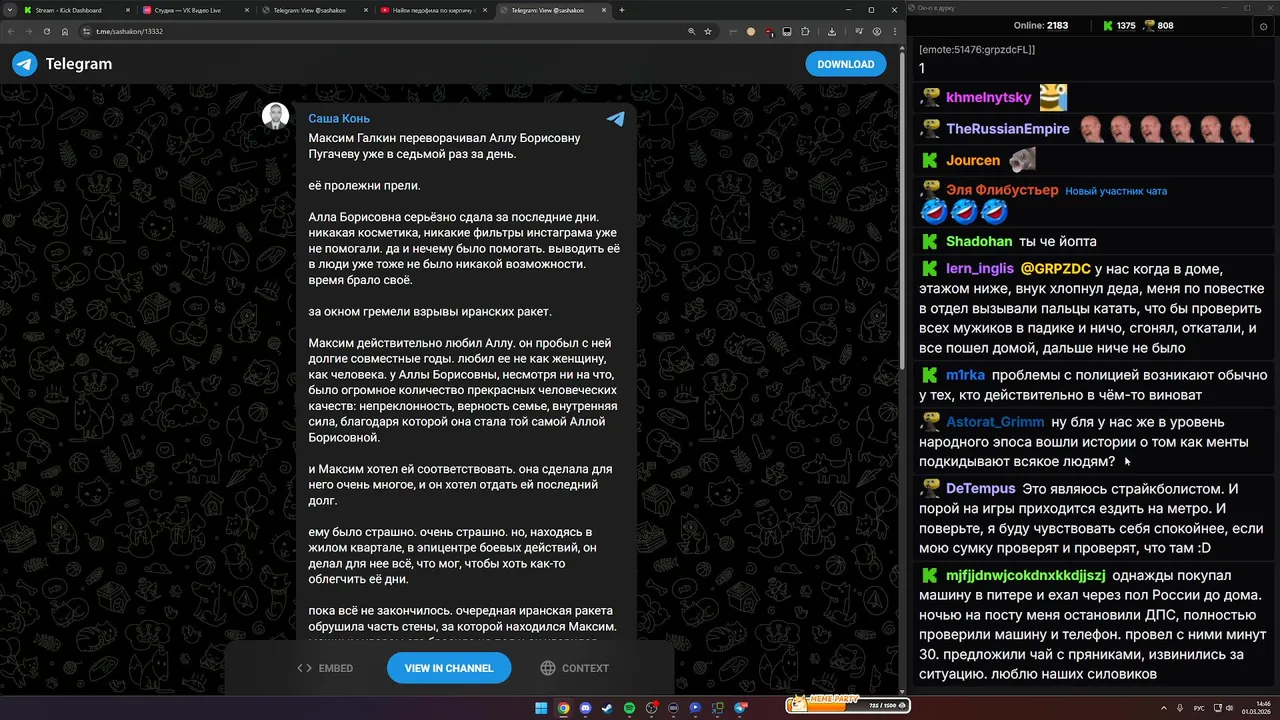Click the browser forward arrow

pyautogui.click(x=30, y=32)
